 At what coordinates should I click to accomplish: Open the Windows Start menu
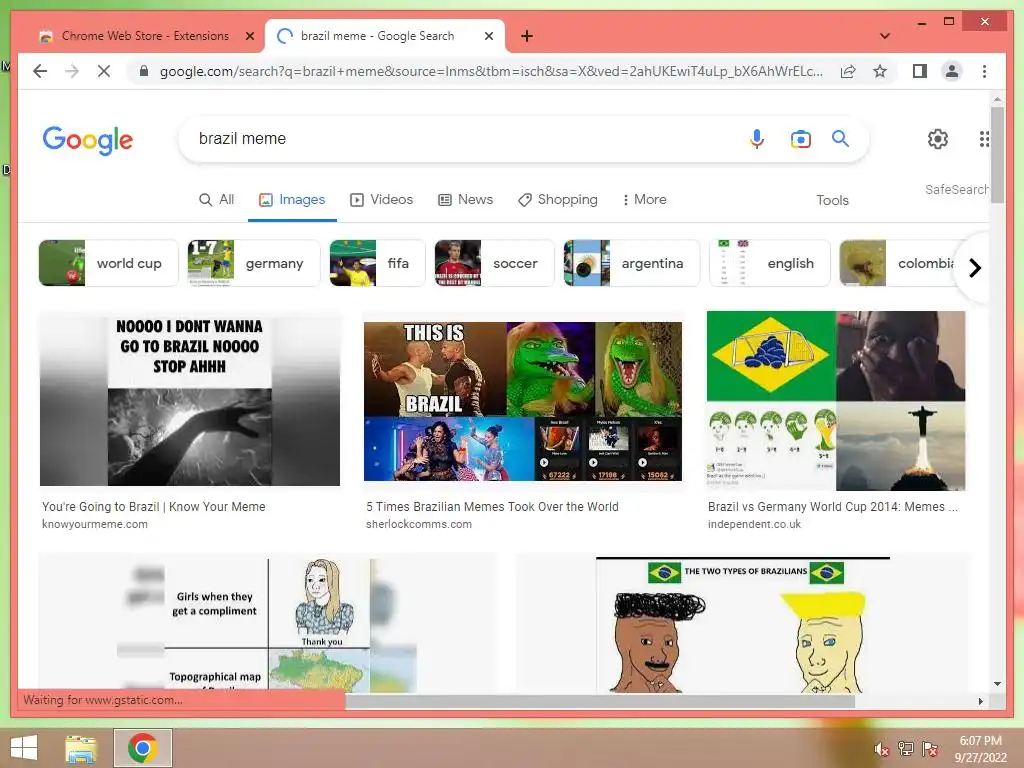click(x=24, y=748)
